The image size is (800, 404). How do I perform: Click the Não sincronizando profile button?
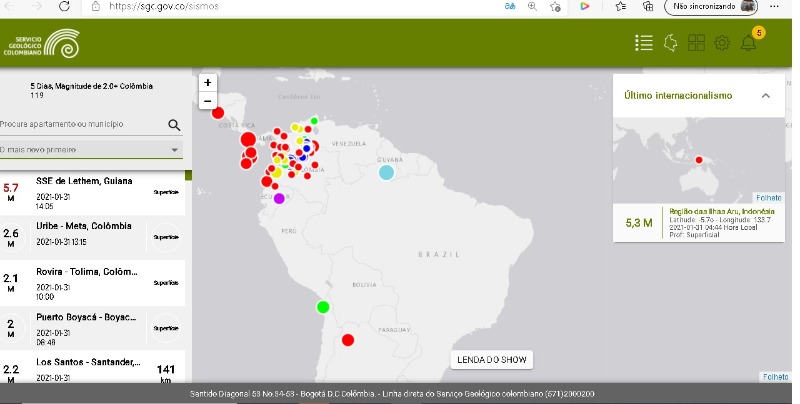(712, 6)
